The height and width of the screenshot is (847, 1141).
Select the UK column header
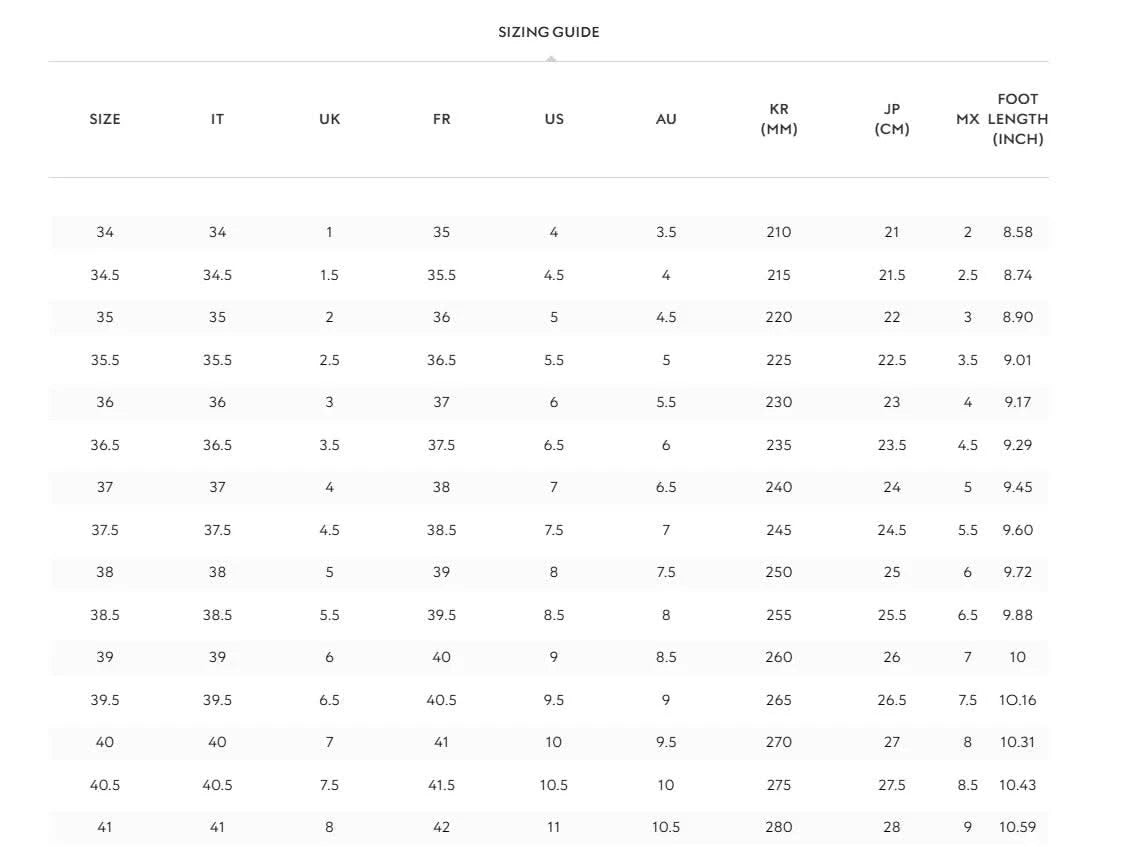[x=329, y=119]
